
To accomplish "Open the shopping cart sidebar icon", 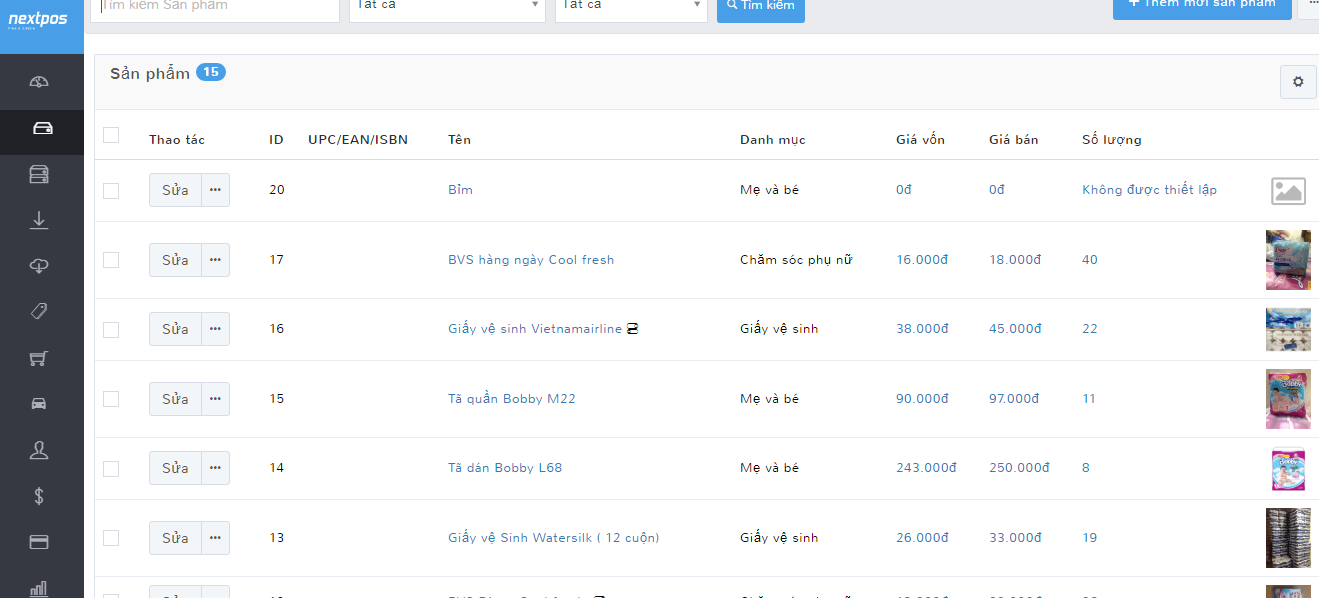I will coord(39,358).
